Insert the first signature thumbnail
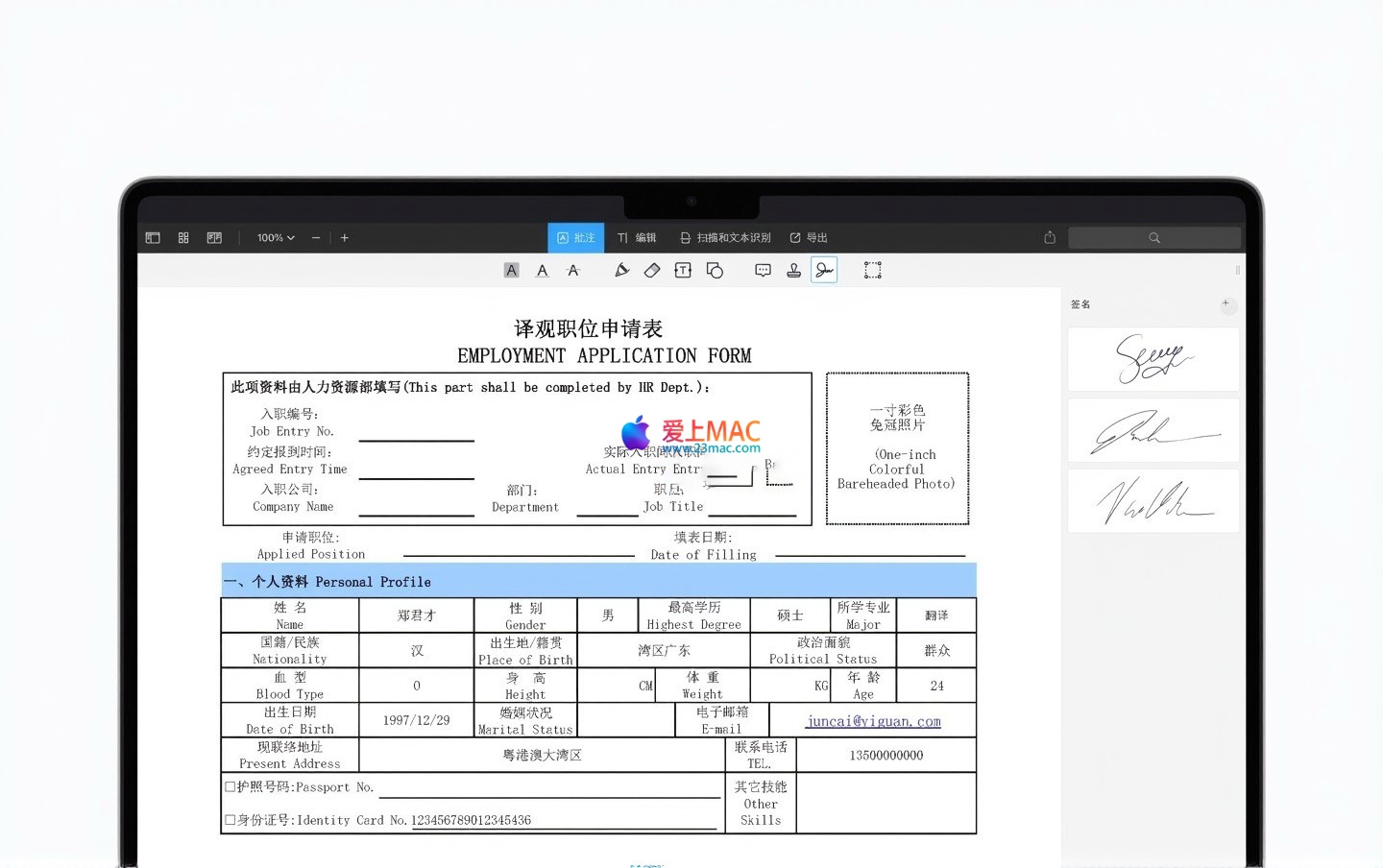 1153,359
